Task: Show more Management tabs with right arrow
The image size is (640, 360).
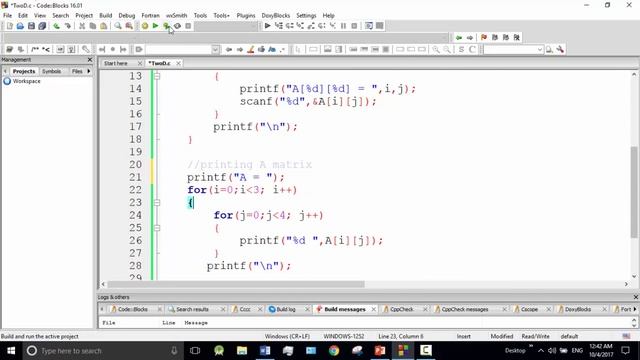Action: (89, 71)
